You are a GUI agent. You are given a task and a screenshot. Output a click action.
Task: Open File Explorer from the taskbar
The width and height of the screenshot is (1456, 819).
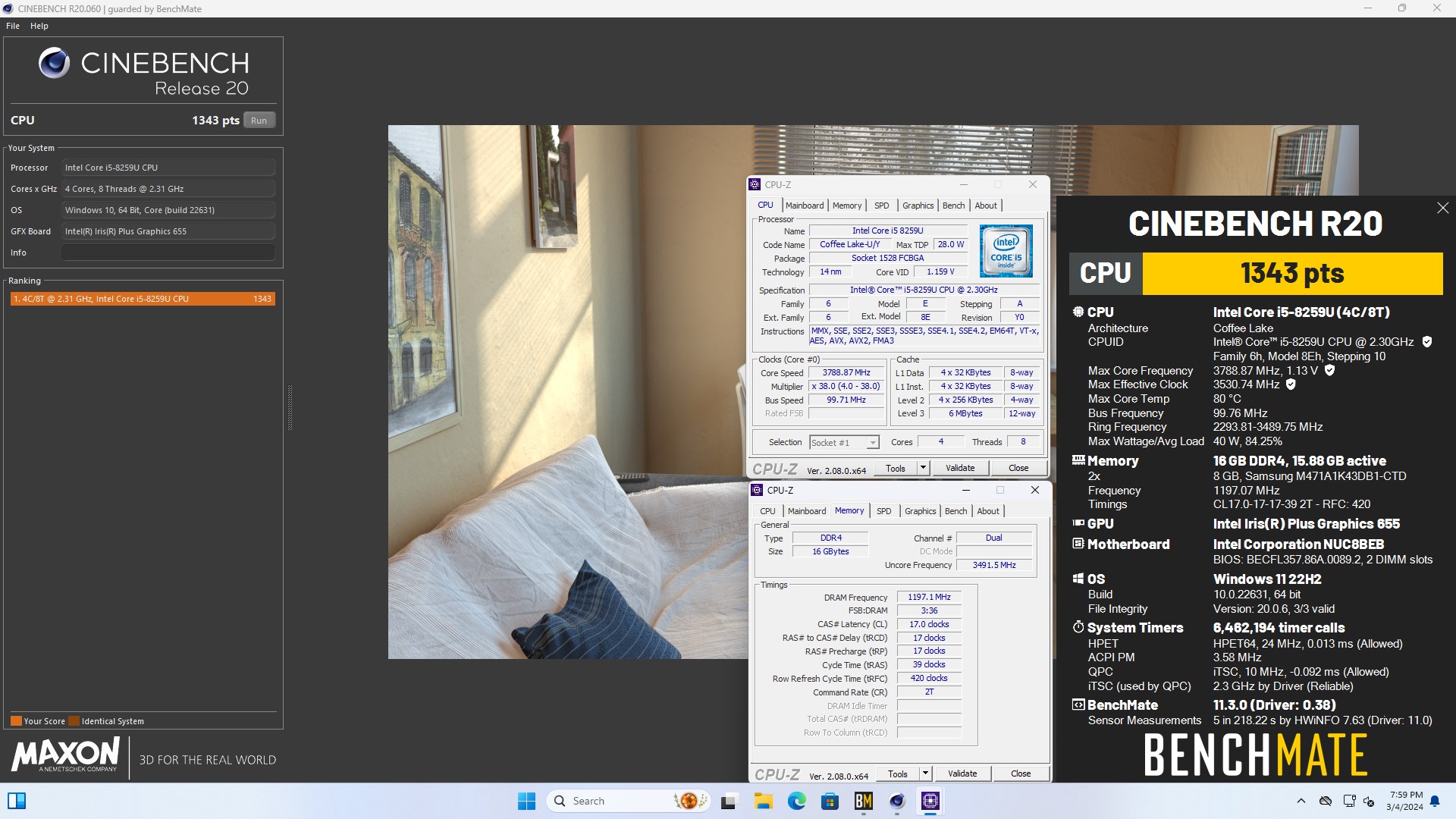[763, 801]
